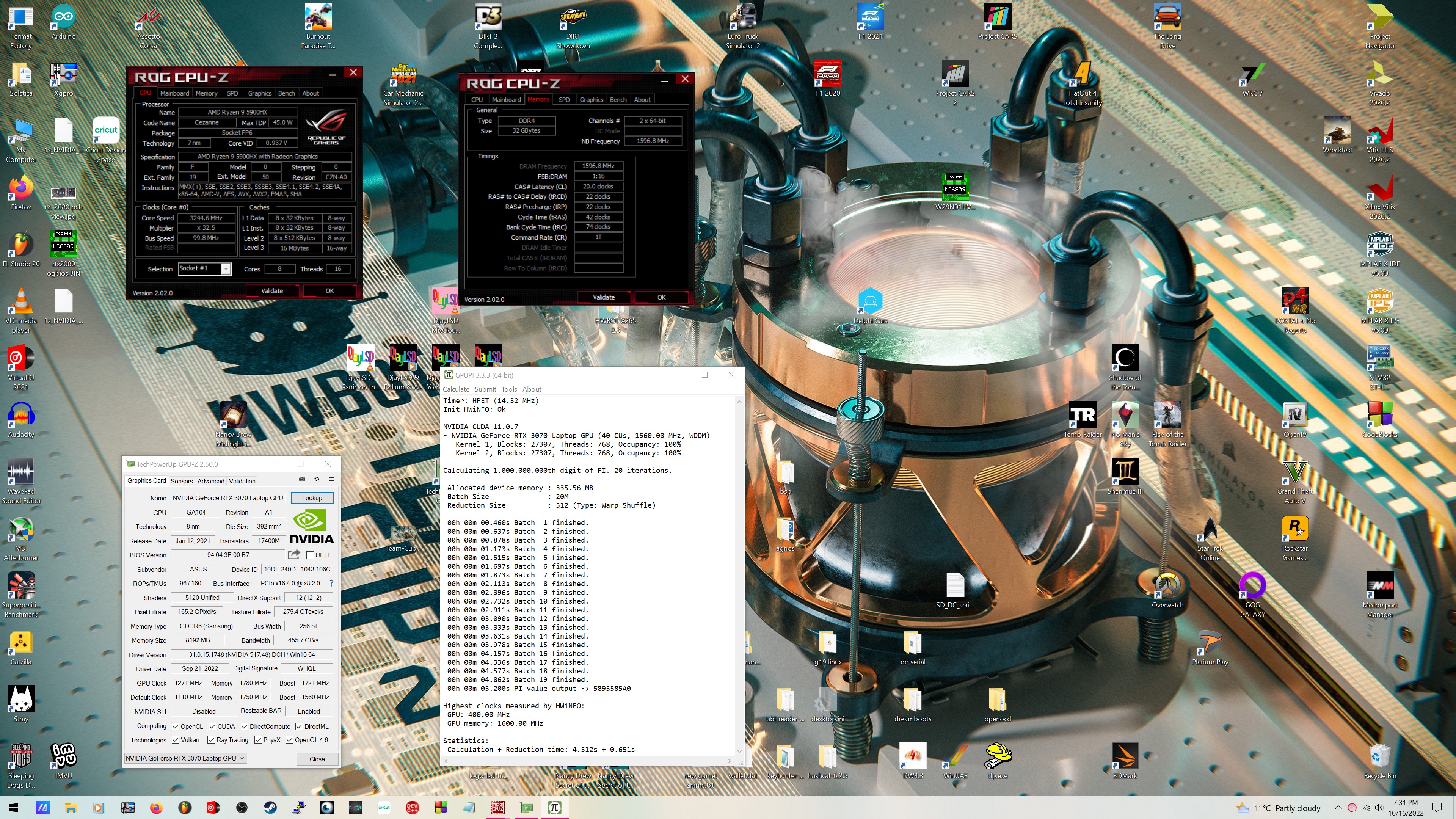Expand Socket #1 selection dropdown in CPU-Z
The height and width of the screenshot is (819, 1456).
226,268
